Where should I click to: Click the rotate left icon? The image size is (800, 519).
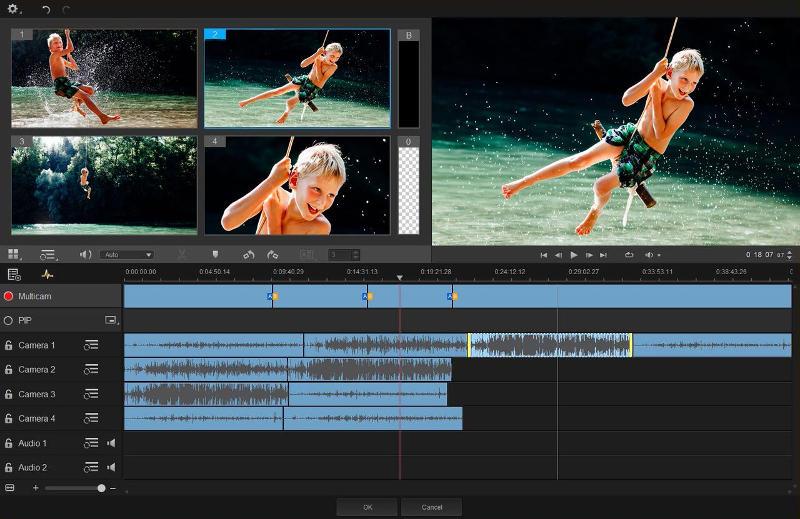coord(248,254)
